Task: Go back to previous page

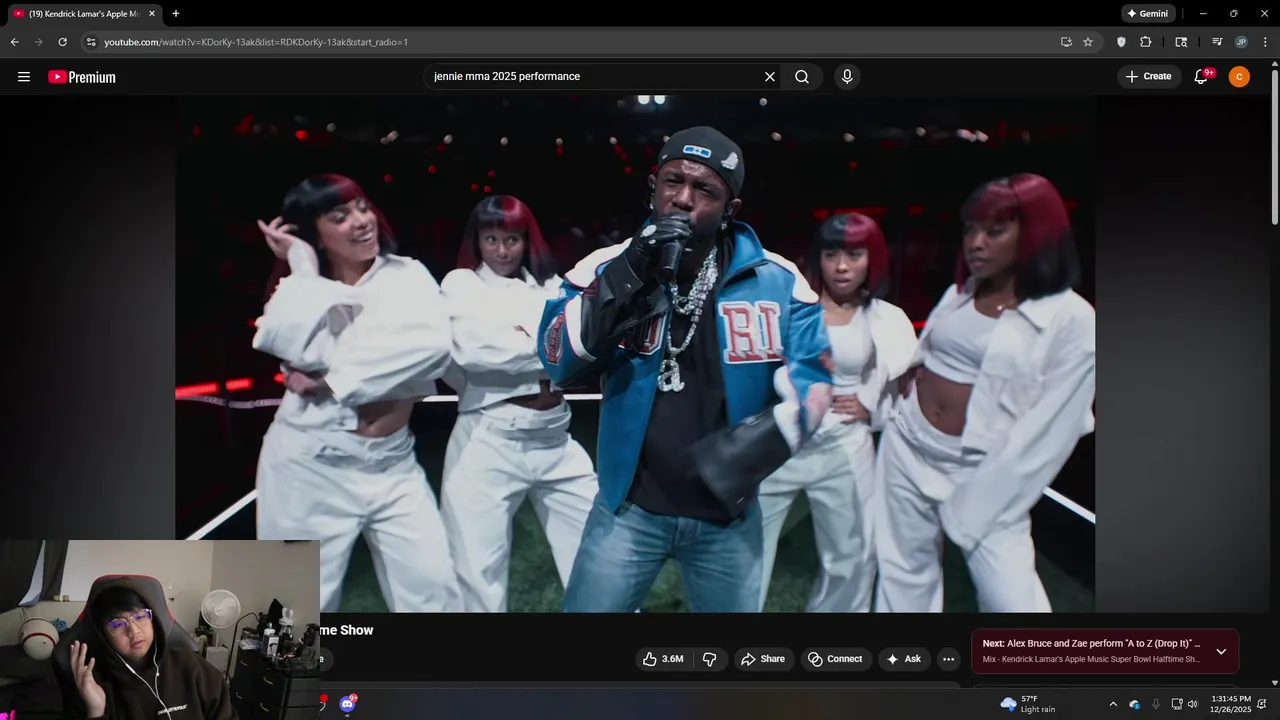Action: (x=14, y=42)
